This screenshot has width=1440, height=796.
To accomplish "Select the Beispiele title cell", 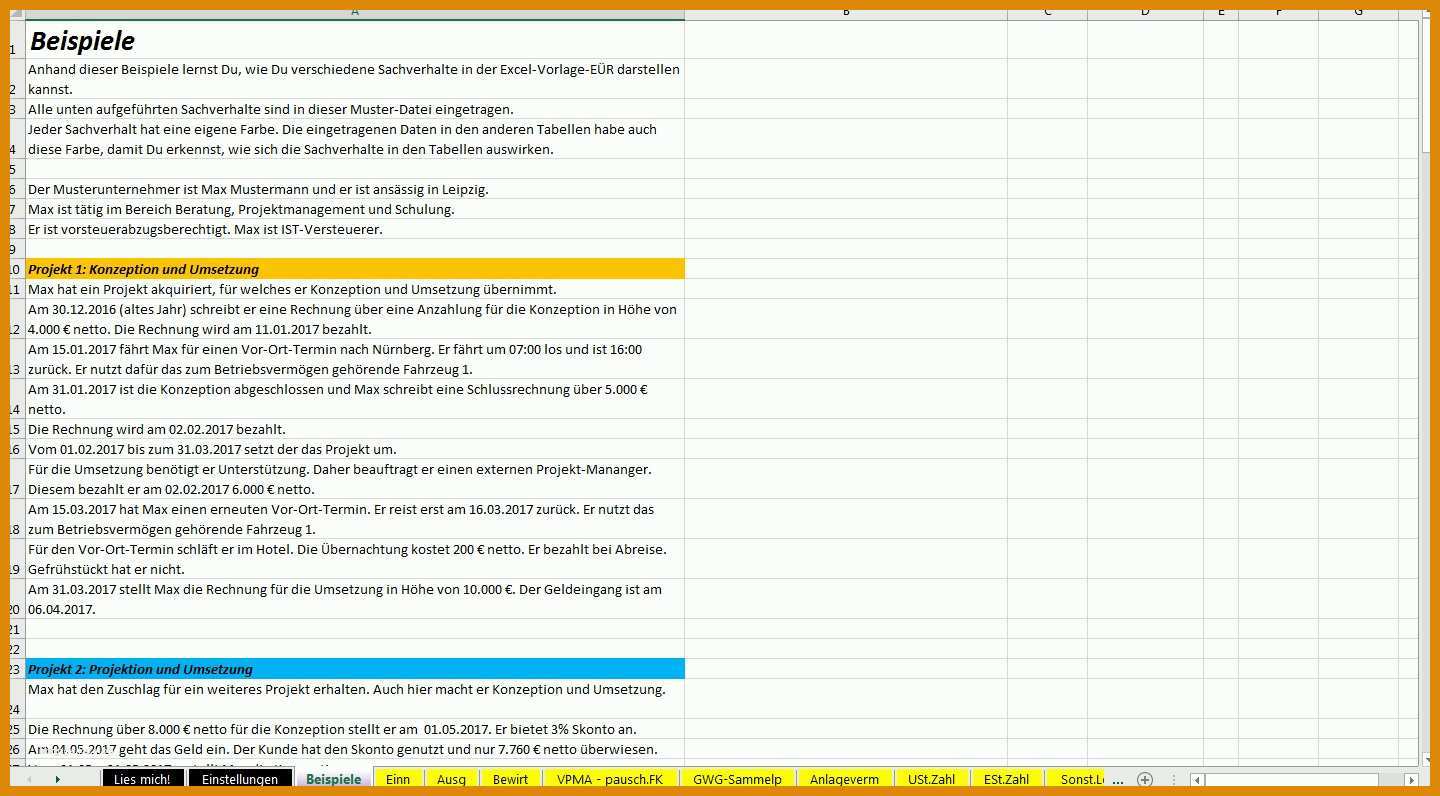I will pos(355,40).
